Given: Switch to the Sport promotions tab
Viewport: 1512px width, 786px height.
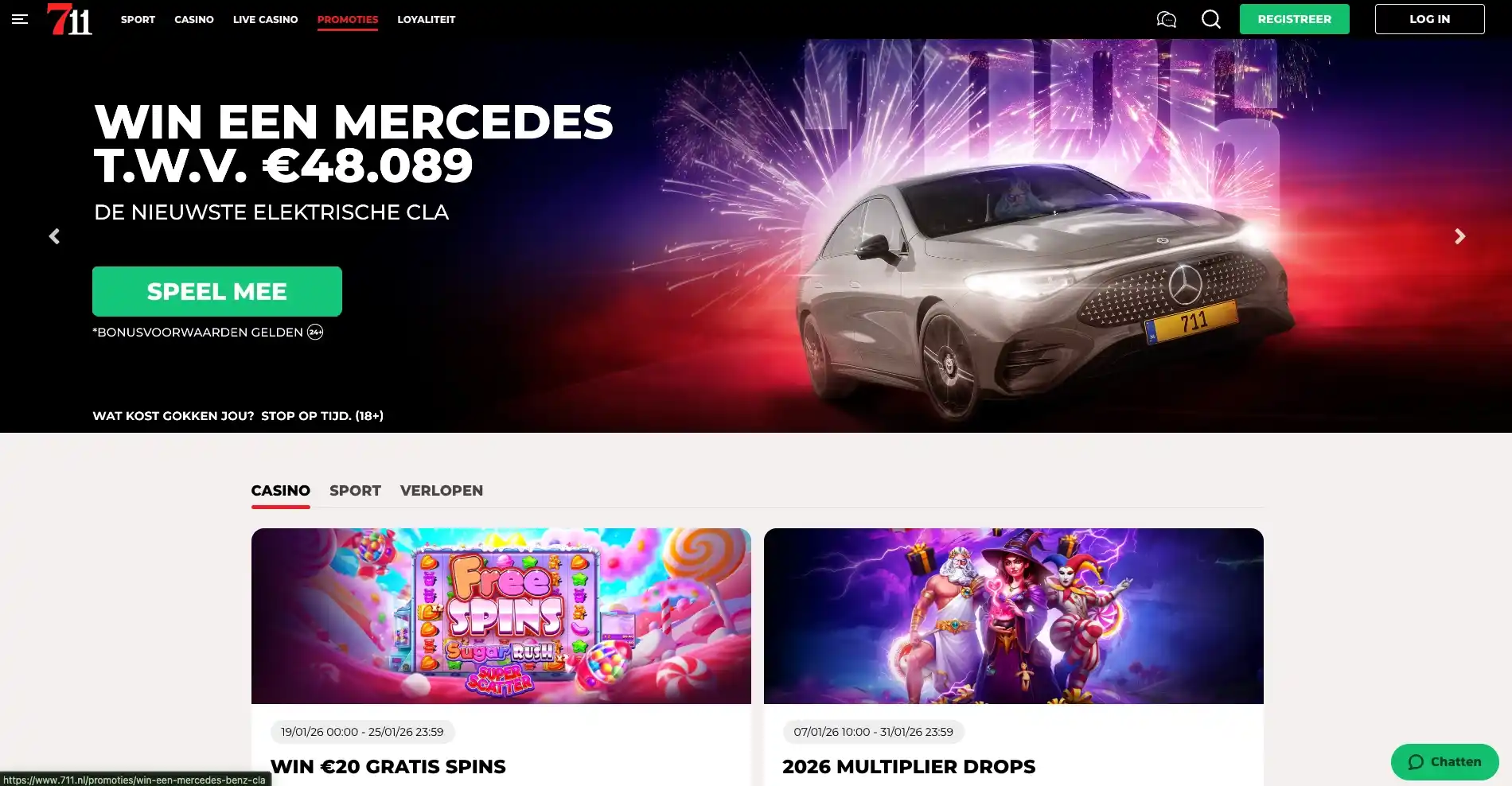Looking at the screenshot, I should point(355,491).
